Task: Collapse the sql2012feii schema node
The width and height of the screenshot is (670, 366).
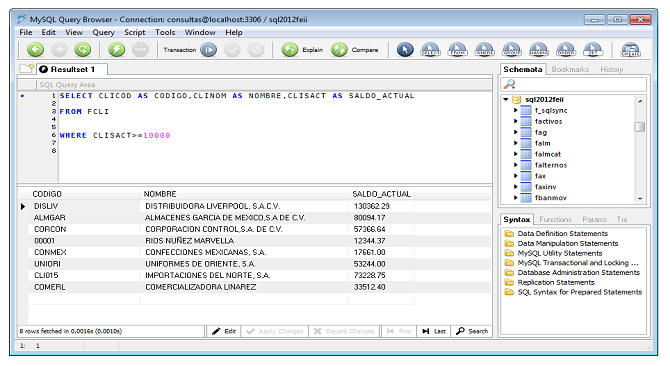Action: tap(505, 100)
